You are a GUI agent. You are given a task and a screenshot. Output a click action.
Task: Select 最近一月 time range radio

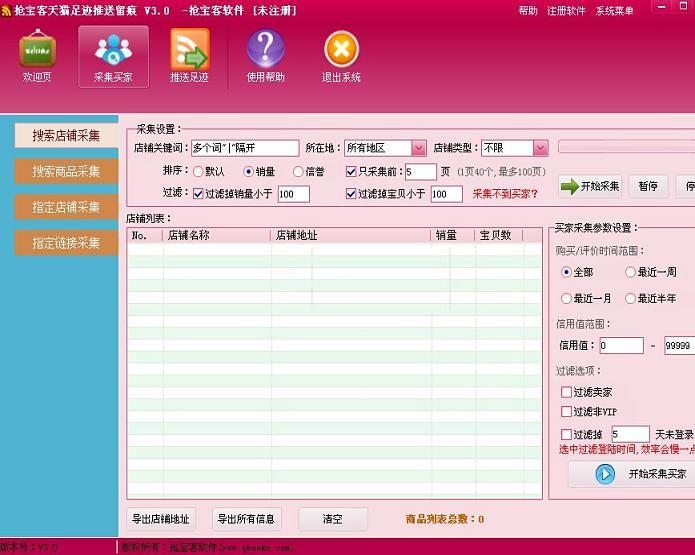pos(566,299)
